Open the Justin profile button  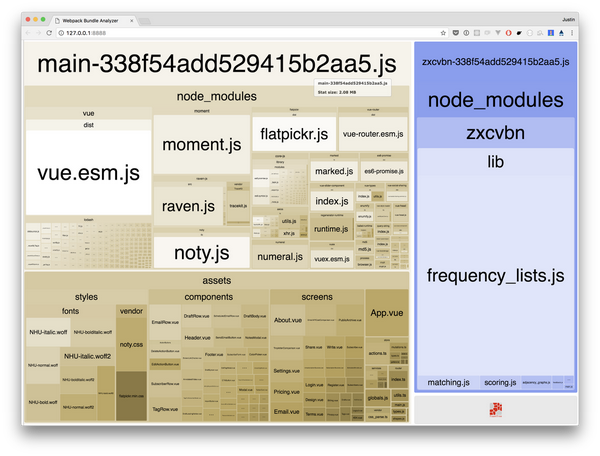568,20
